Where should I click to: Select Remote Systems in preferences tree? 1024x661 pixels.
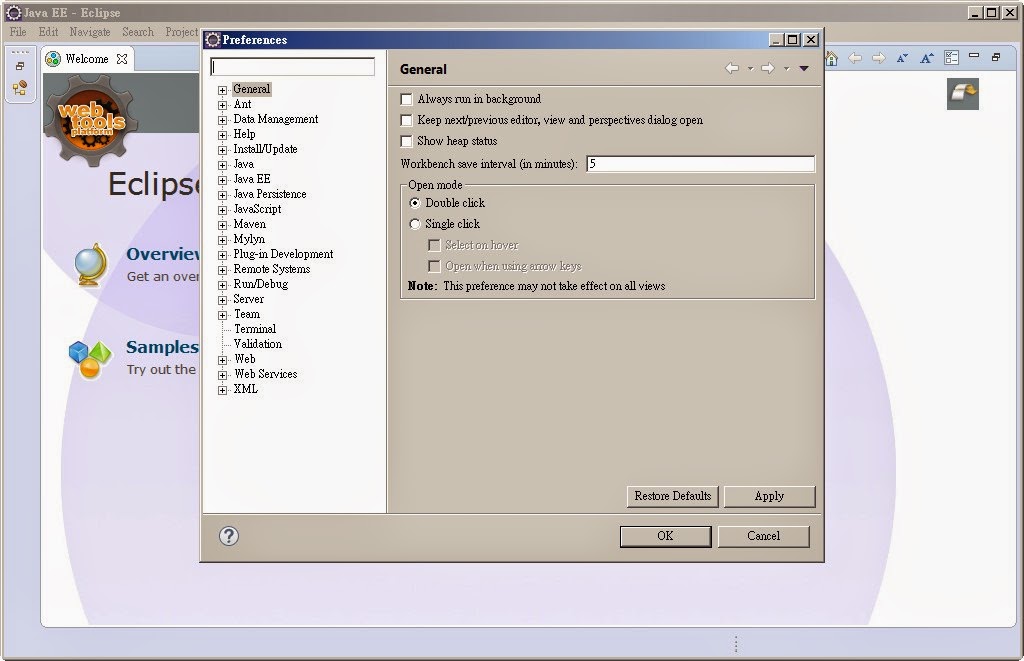pyautogui.click(x=272, y=269)
